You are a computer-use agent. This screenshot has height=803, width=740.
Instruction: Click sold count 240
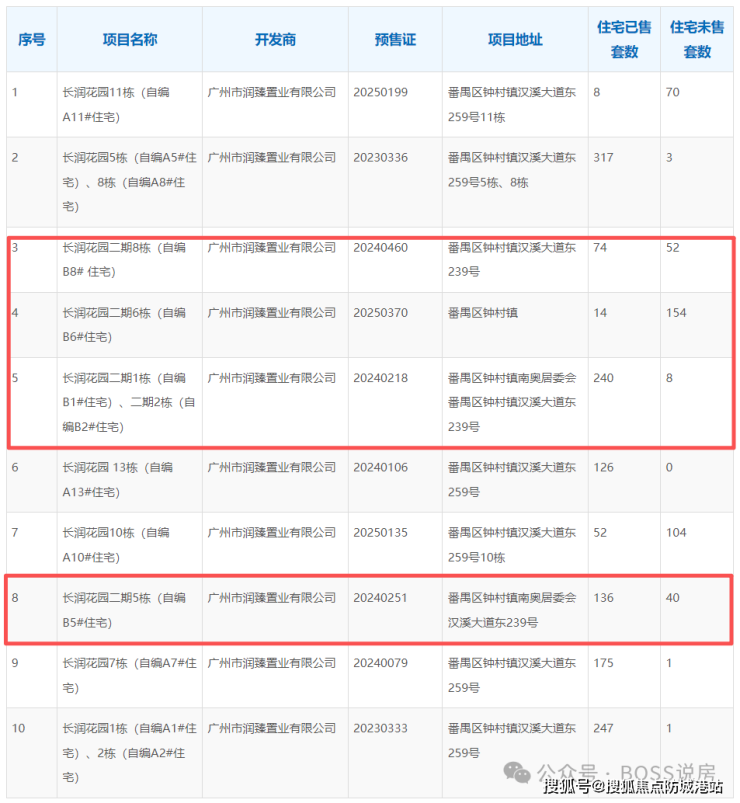coord(603,378)
